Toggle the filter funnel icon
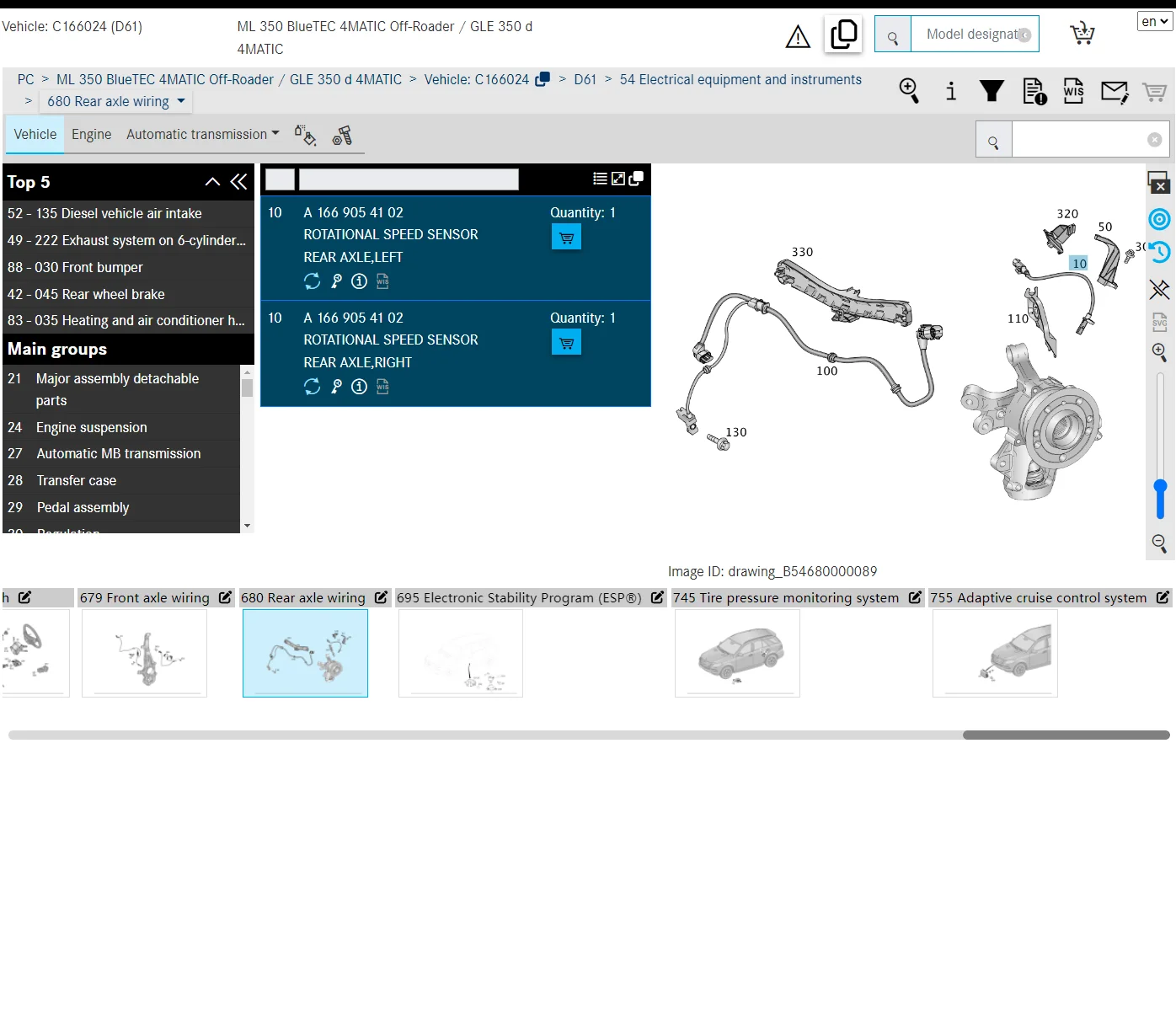 pyautogui.click(x=992, y=90)
